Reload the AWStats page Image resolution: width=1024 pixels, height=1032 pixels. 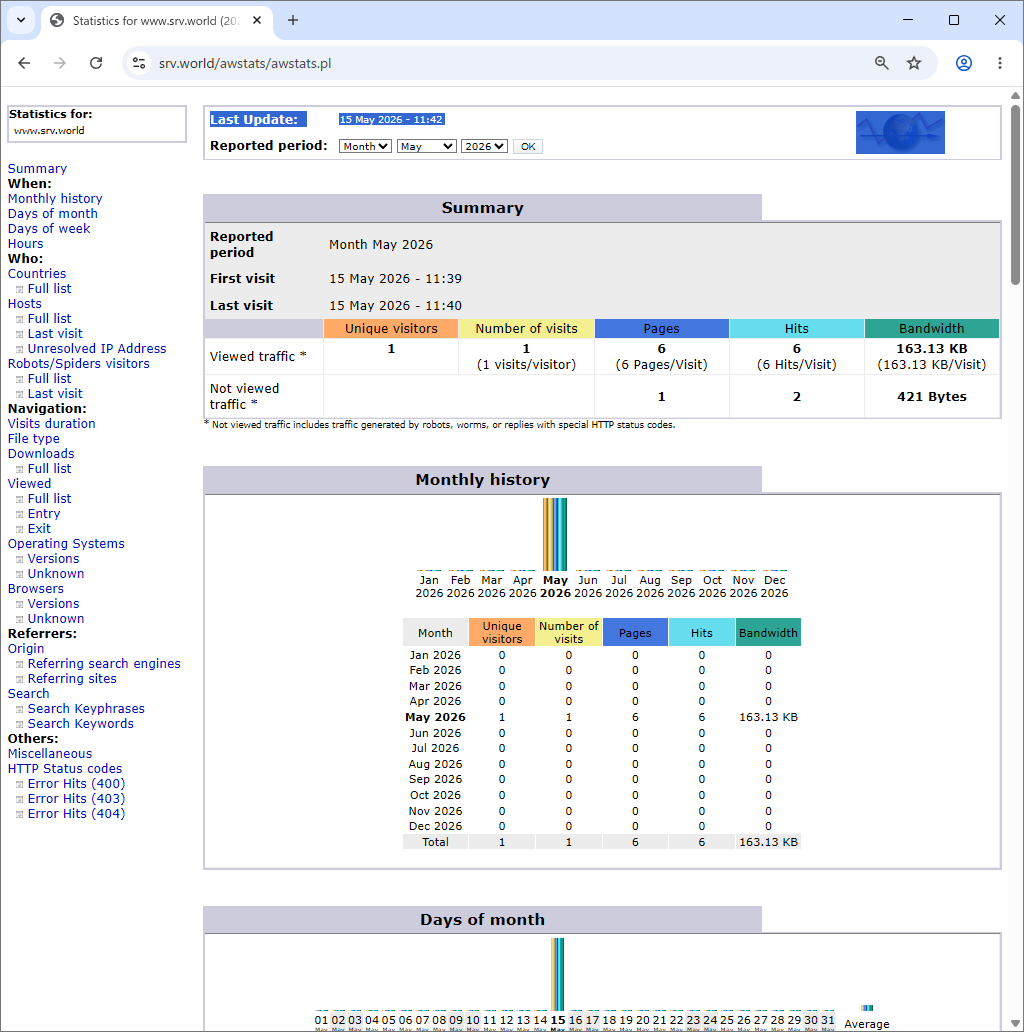click(96, 63)
